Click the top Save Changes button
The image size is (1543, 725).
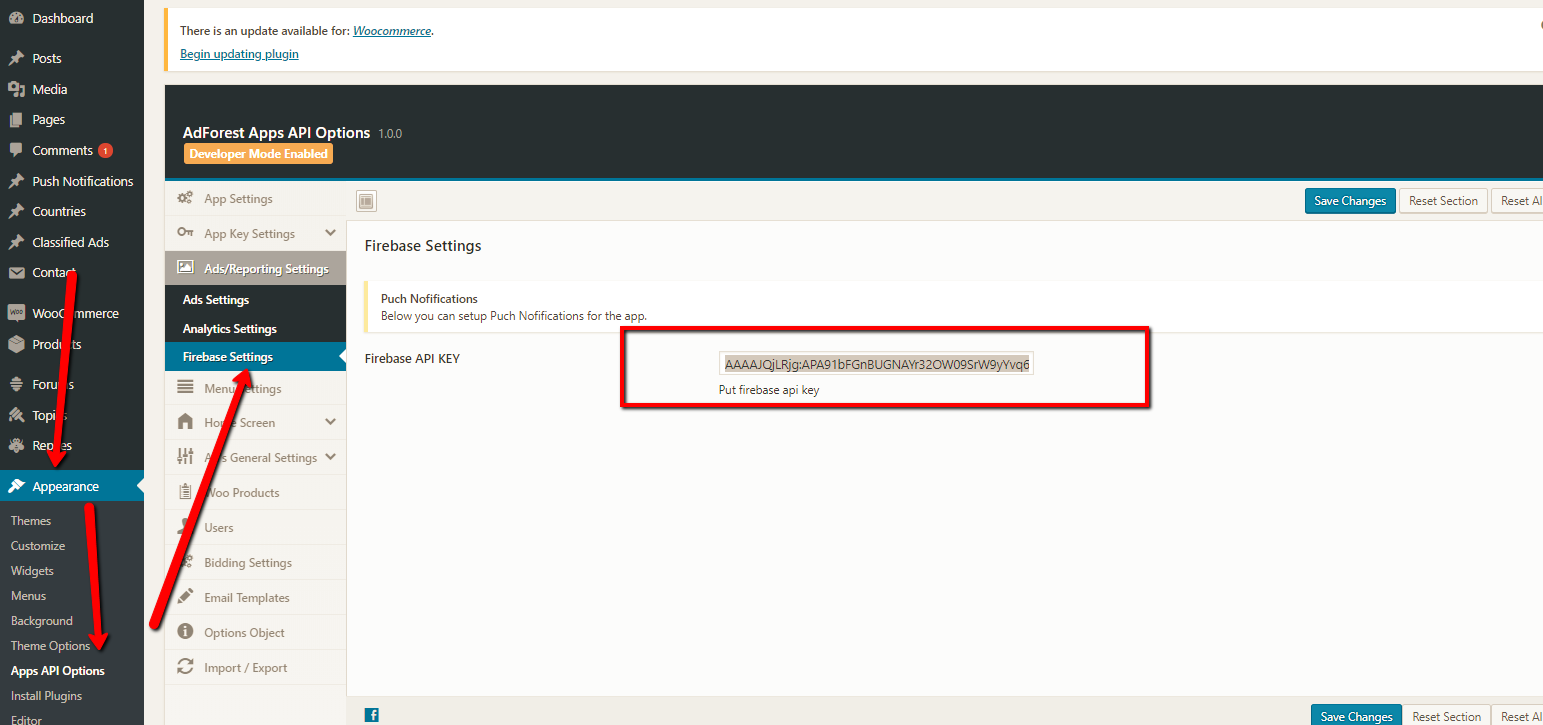(x=1350, y=201)
